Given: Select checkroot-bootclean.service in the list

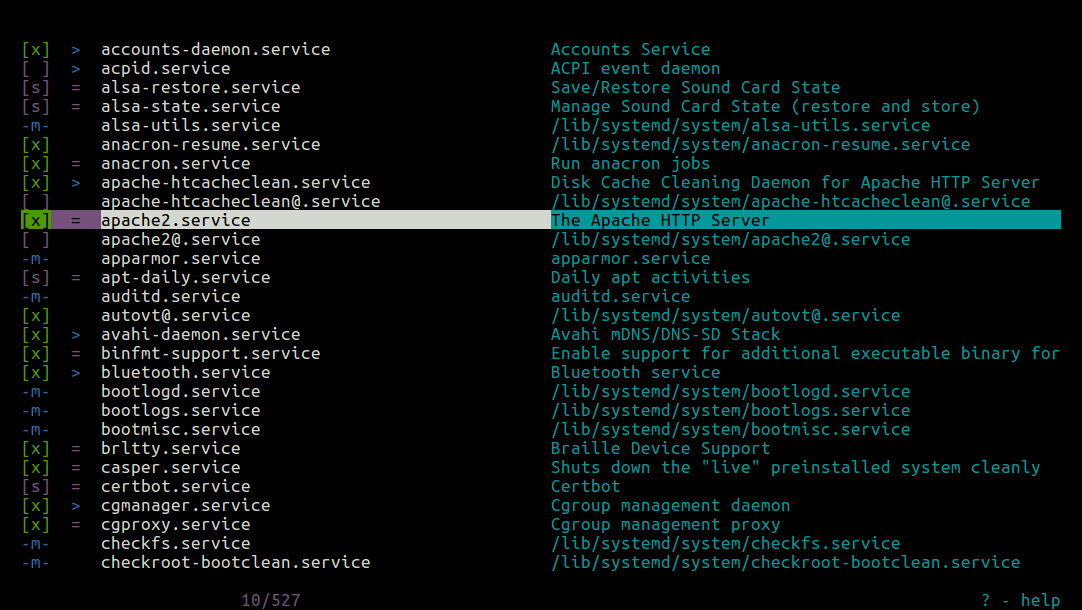Looking at the screenshot, I should [x=235, y=562].
